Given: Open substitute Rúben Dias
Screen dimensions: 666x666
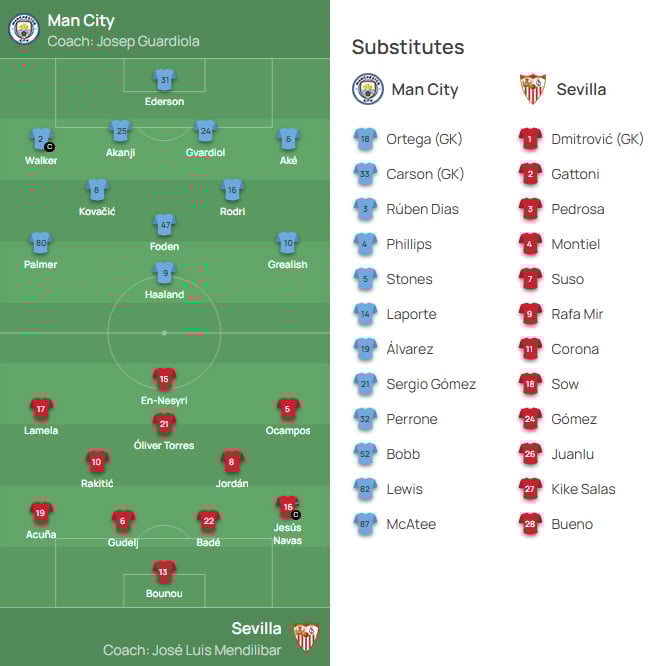Looking at the screenshot, I should coord(424,209).
